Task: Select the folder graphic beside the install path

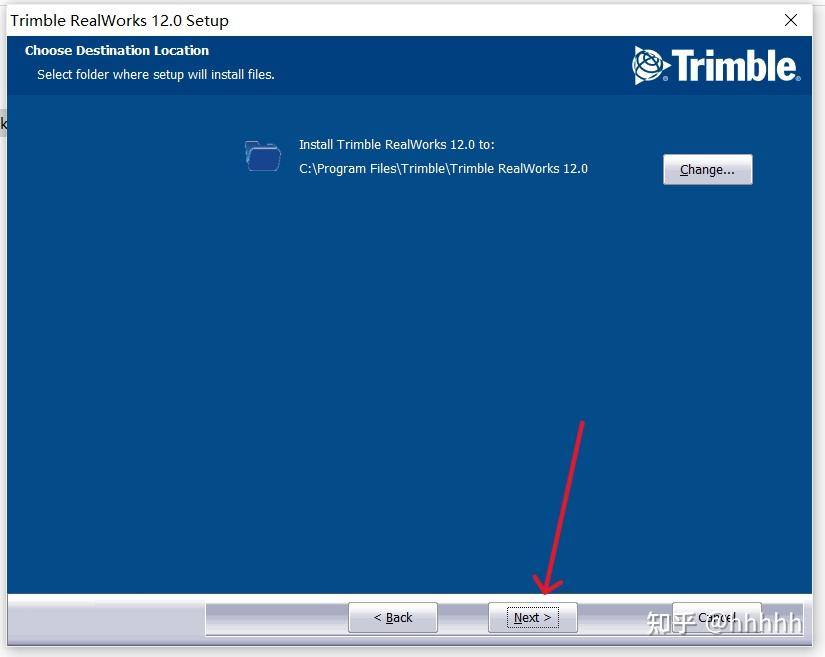Action: (261, 157)
